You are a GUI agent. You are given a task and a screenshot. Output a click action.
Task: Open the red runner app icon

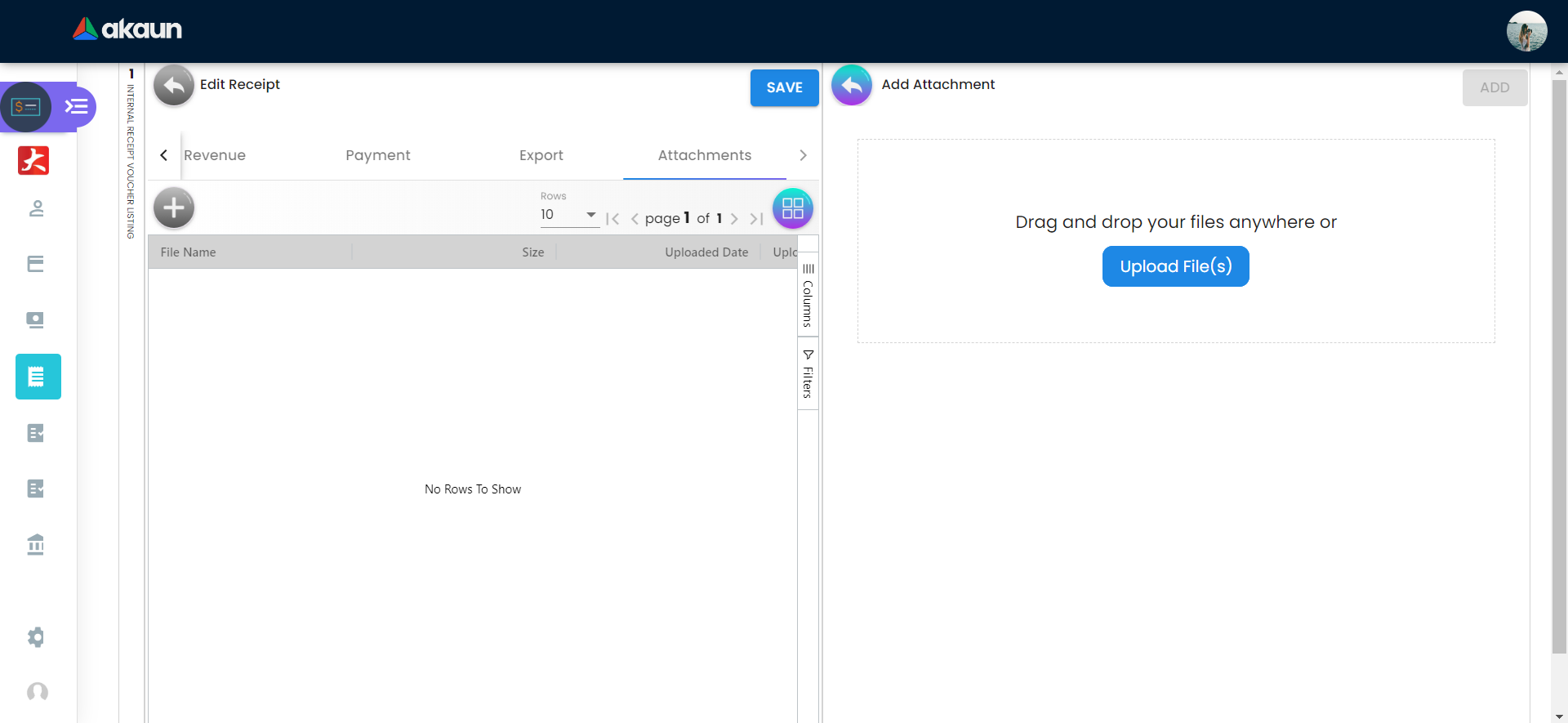(33, 160)
